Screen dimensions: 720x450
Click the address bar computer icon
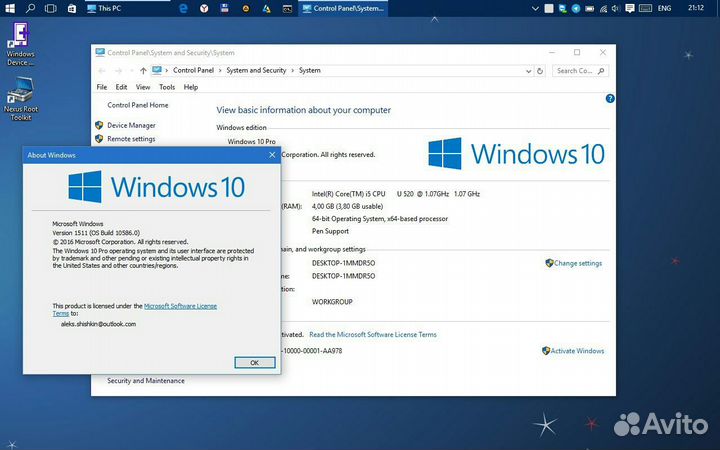[157, 70]
